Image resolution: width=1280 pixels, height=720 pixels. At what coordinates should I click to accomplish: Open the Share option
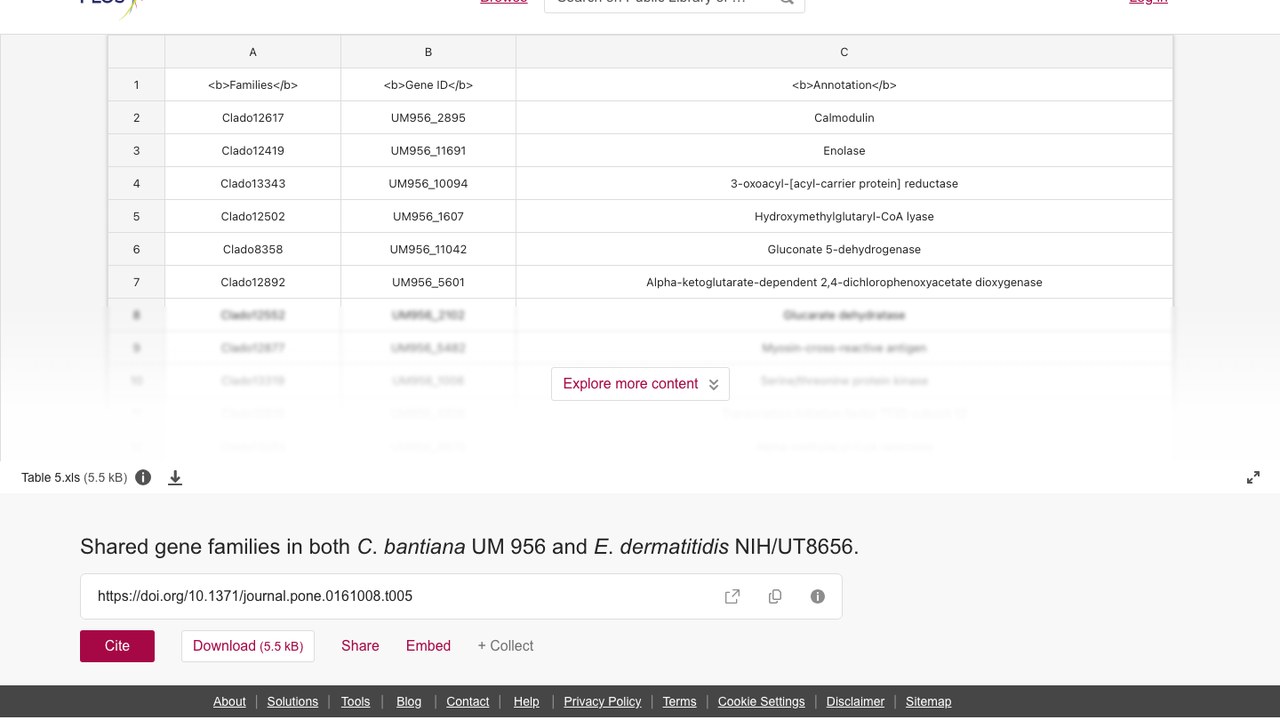[x=360, y=646]
